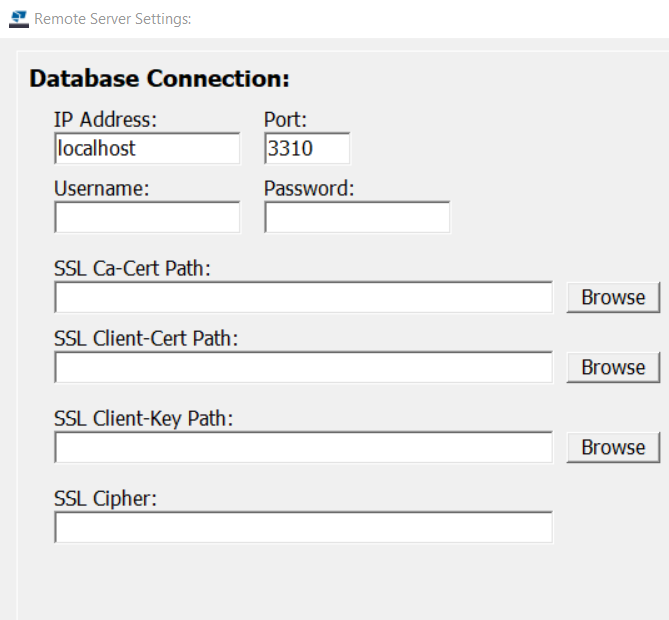Click the IP Address label
The image size is (669, 620).
click(x=106, y=120)
